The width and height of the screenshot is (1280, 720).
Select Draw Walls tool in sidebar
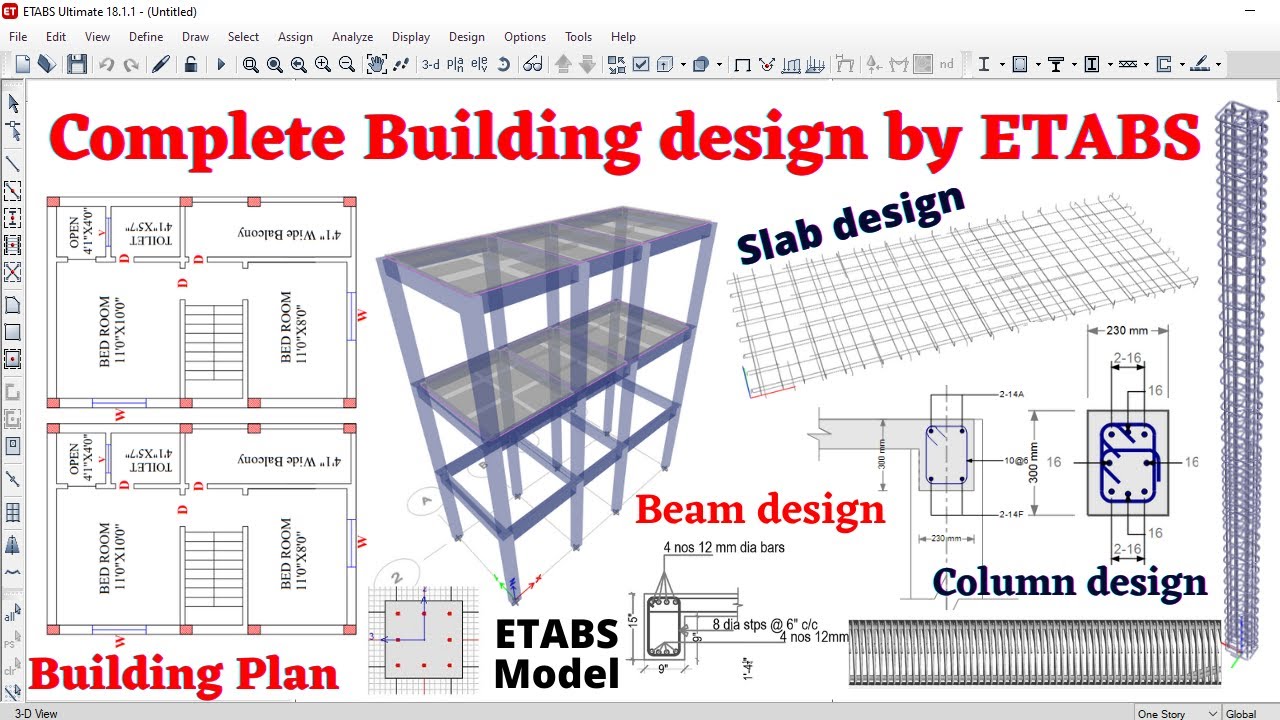[x=13, y=391]
